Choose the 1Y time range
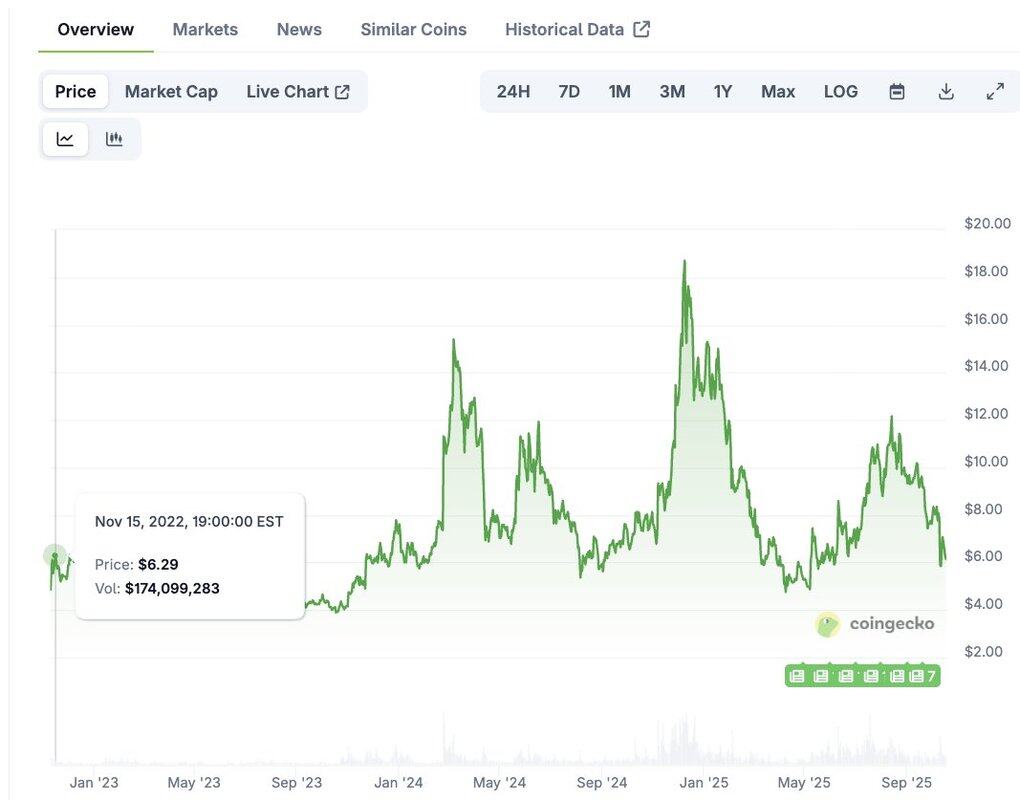Screen dimensions: 1020x800 723,92
